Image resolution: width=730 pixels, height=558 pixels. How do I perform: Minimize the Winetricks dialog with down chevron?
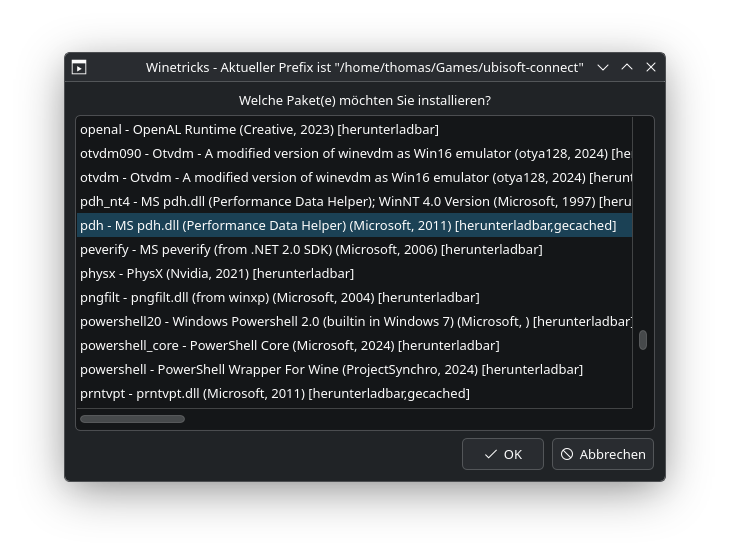603,67
